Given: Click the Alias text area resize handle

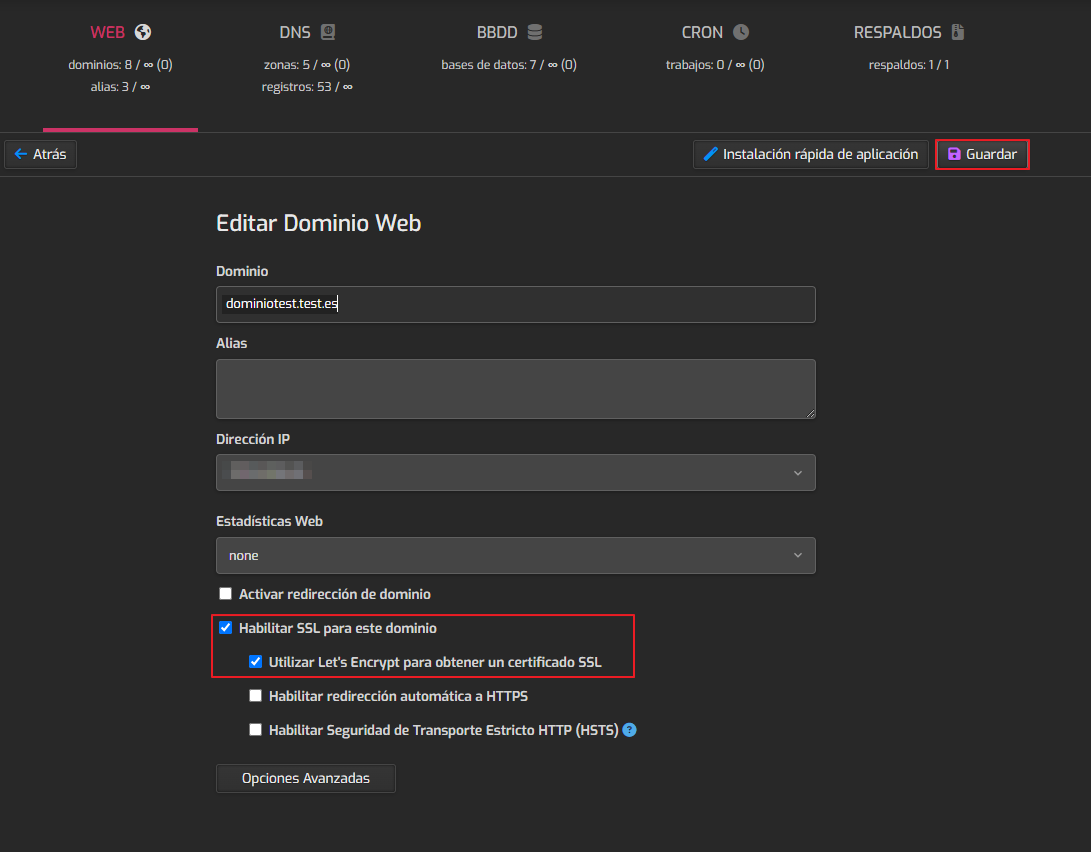Looking at the screenshot, I should click(810, 413).
